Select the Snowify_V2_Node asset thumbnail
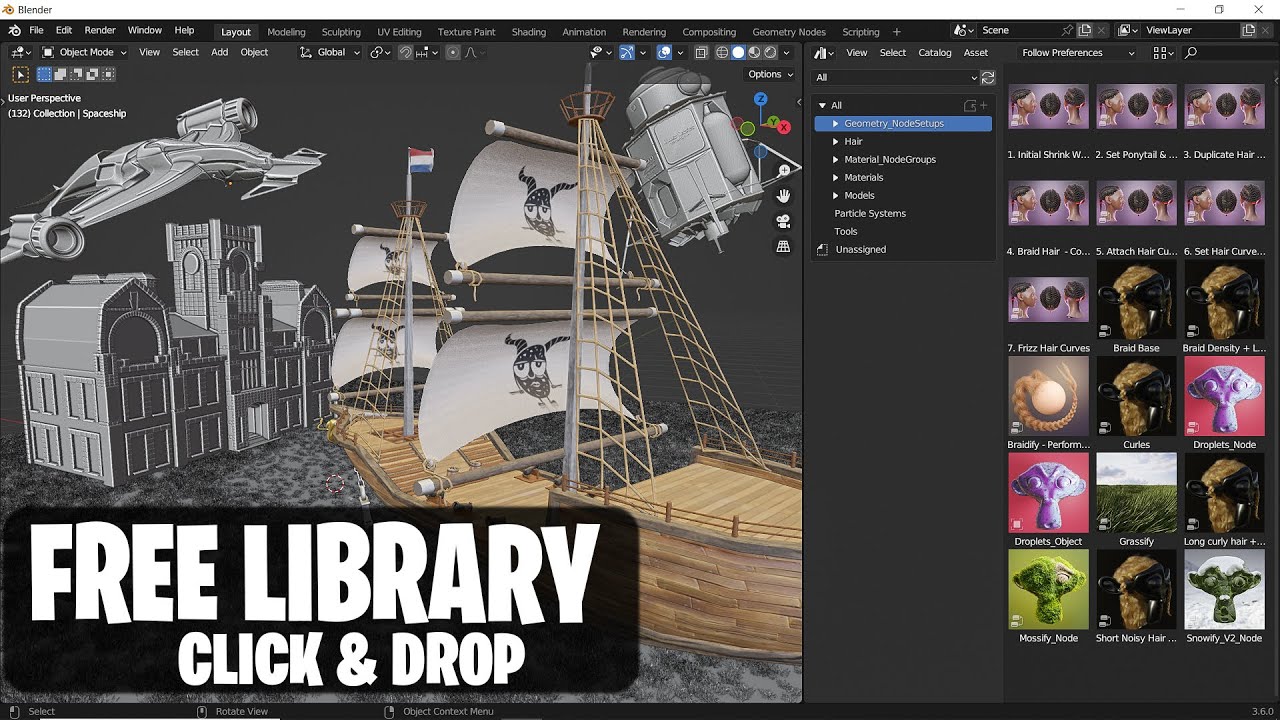 click(1224, 590)
